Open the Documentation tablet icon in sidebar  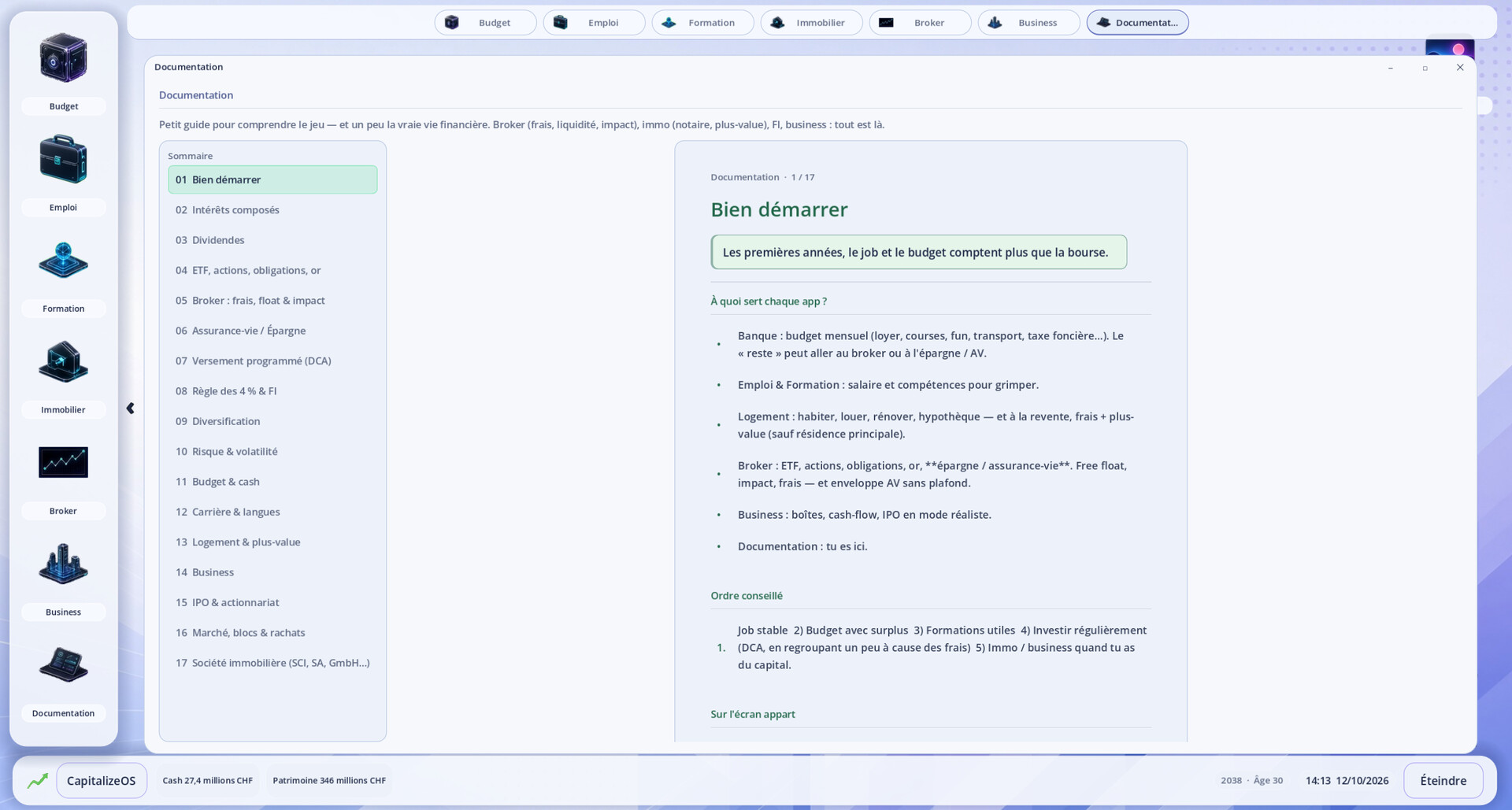tap(63, 664)
